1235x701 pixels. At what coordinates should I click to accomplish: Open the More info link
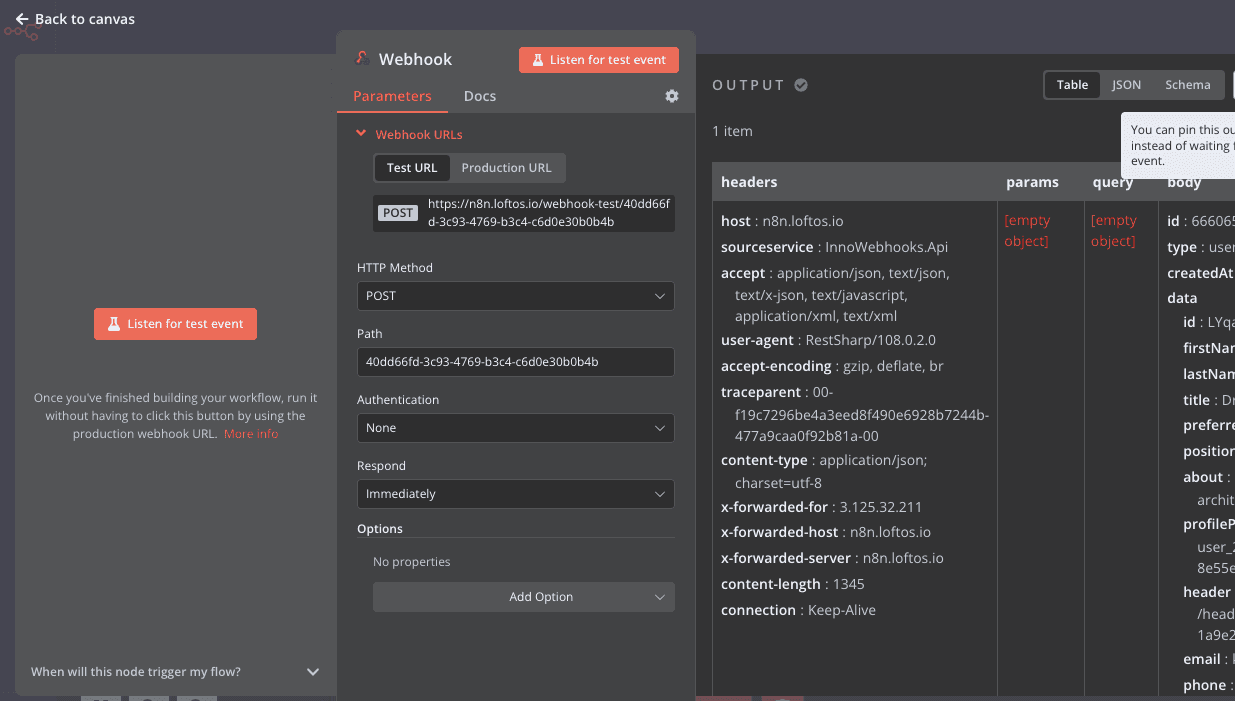[251, 434]
